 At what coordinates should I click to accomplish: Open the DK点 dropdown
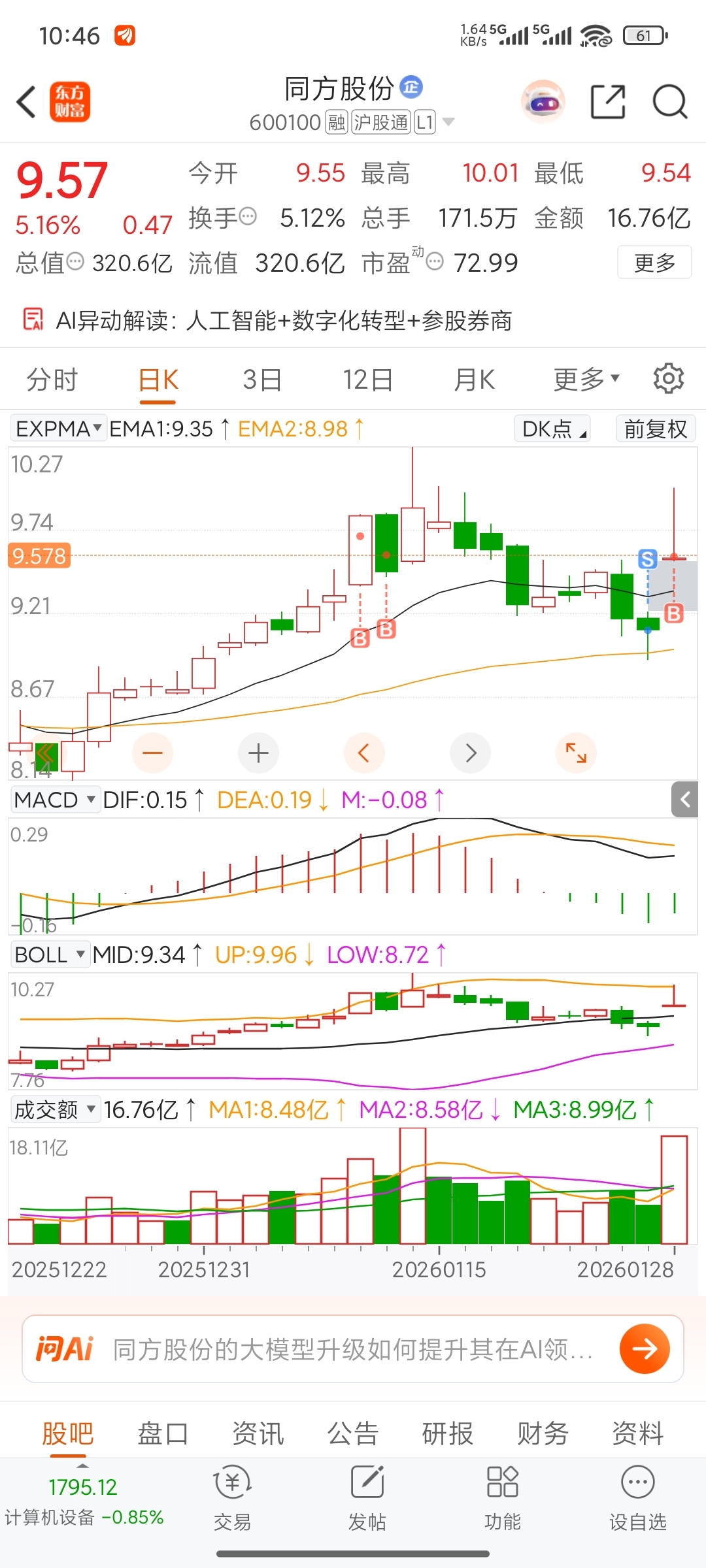point(552,429)
